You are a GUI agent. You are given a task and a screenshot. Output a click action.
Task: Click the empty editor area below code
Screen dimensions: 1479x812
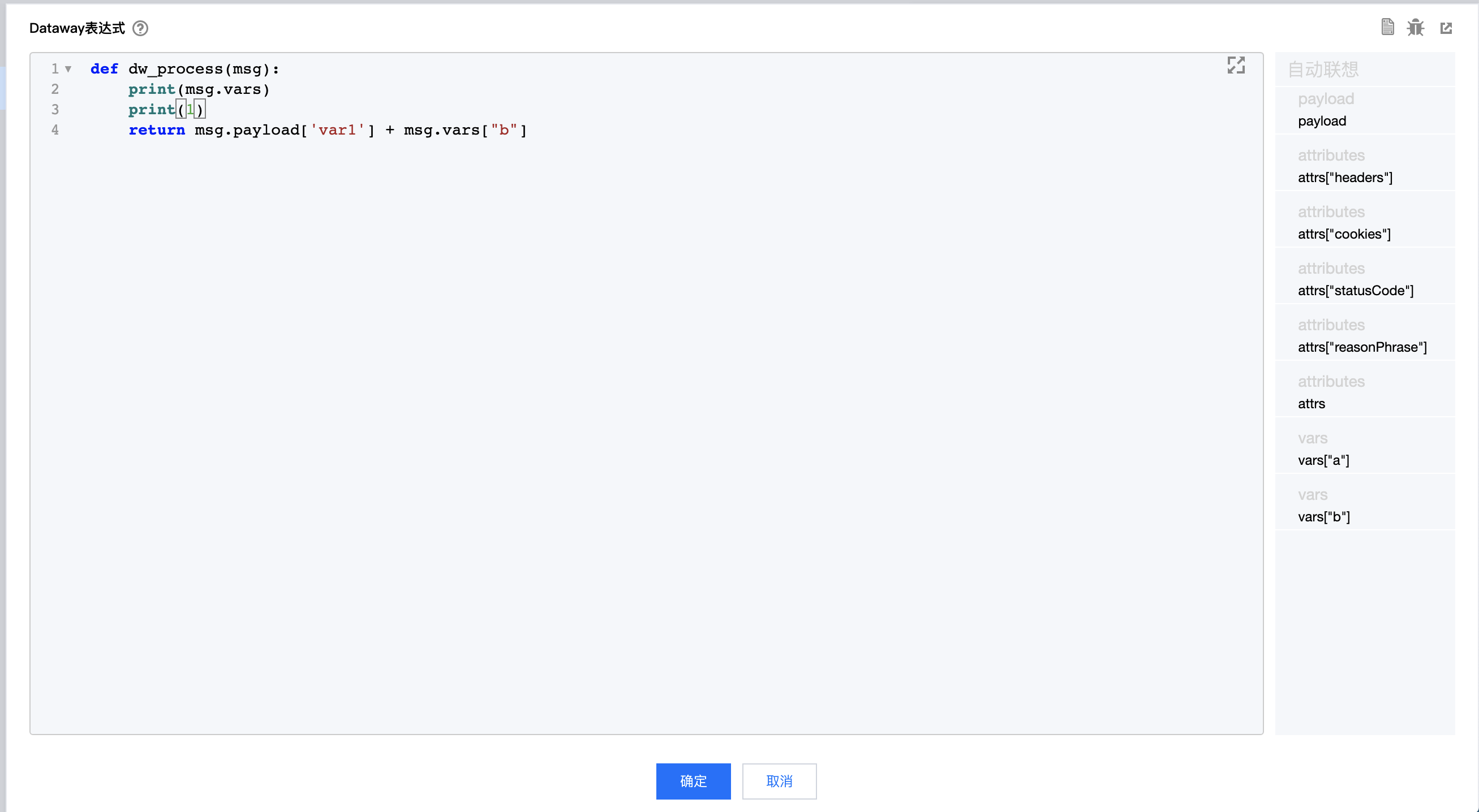coord(646,436)
